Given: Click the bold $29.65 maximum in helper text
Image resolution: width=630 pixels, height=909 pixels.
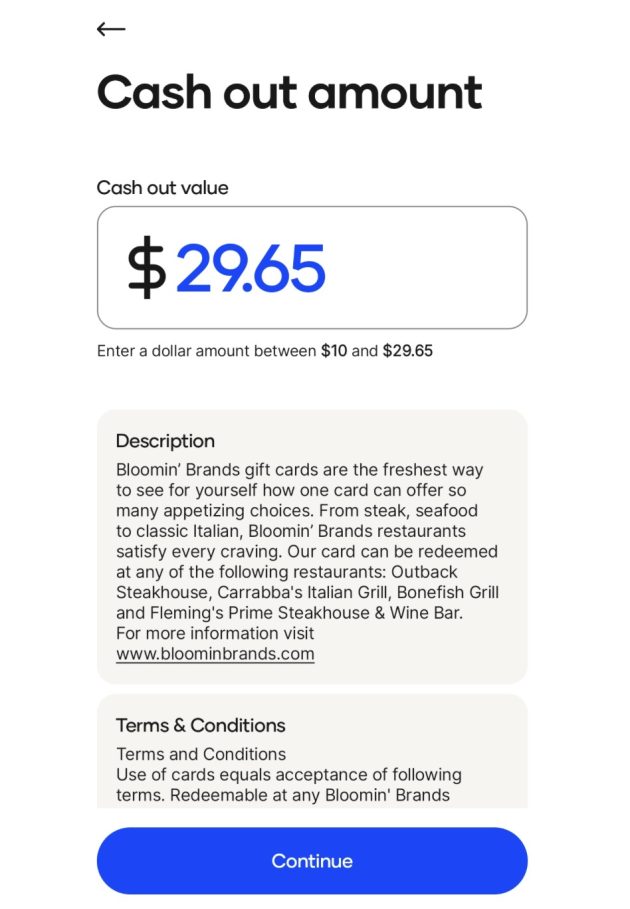Looking at the screenshot, I should coord(408,351).
